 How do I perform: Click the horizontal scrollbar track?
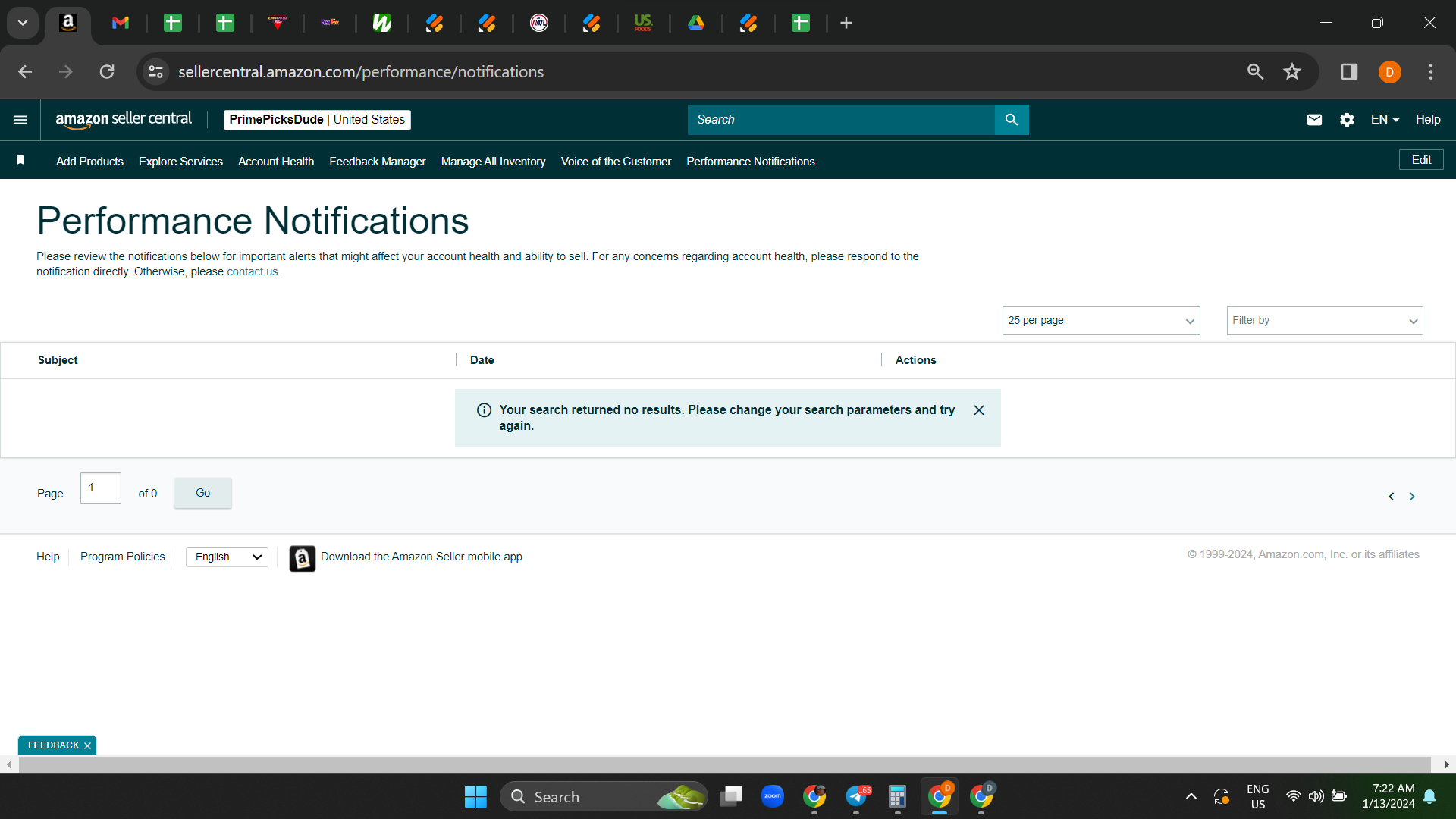click(x=724, y=765)
